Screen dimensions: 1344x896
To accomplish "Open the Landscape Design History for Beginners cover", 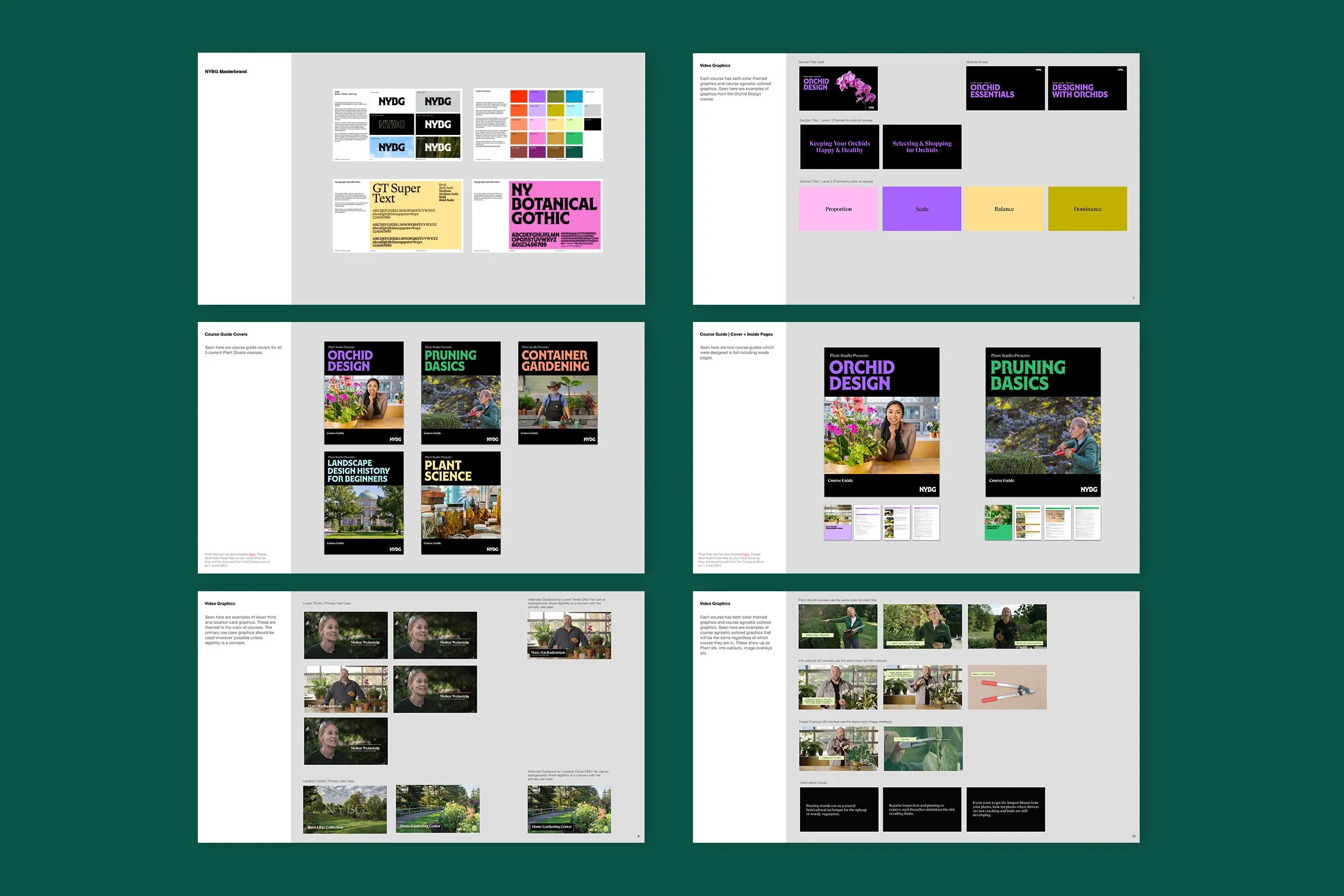I will coord(363,503).
